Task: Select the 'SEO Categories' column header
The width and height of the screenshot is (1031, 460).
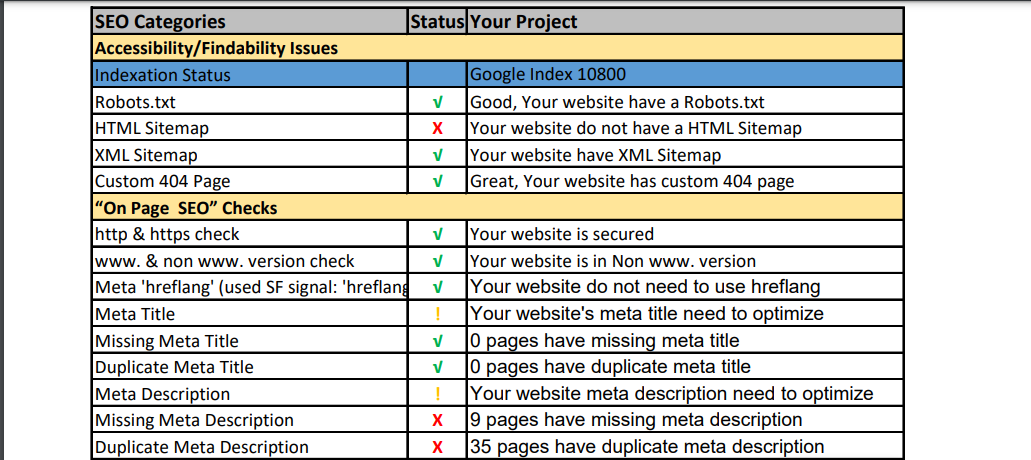Action: point(160,22)
